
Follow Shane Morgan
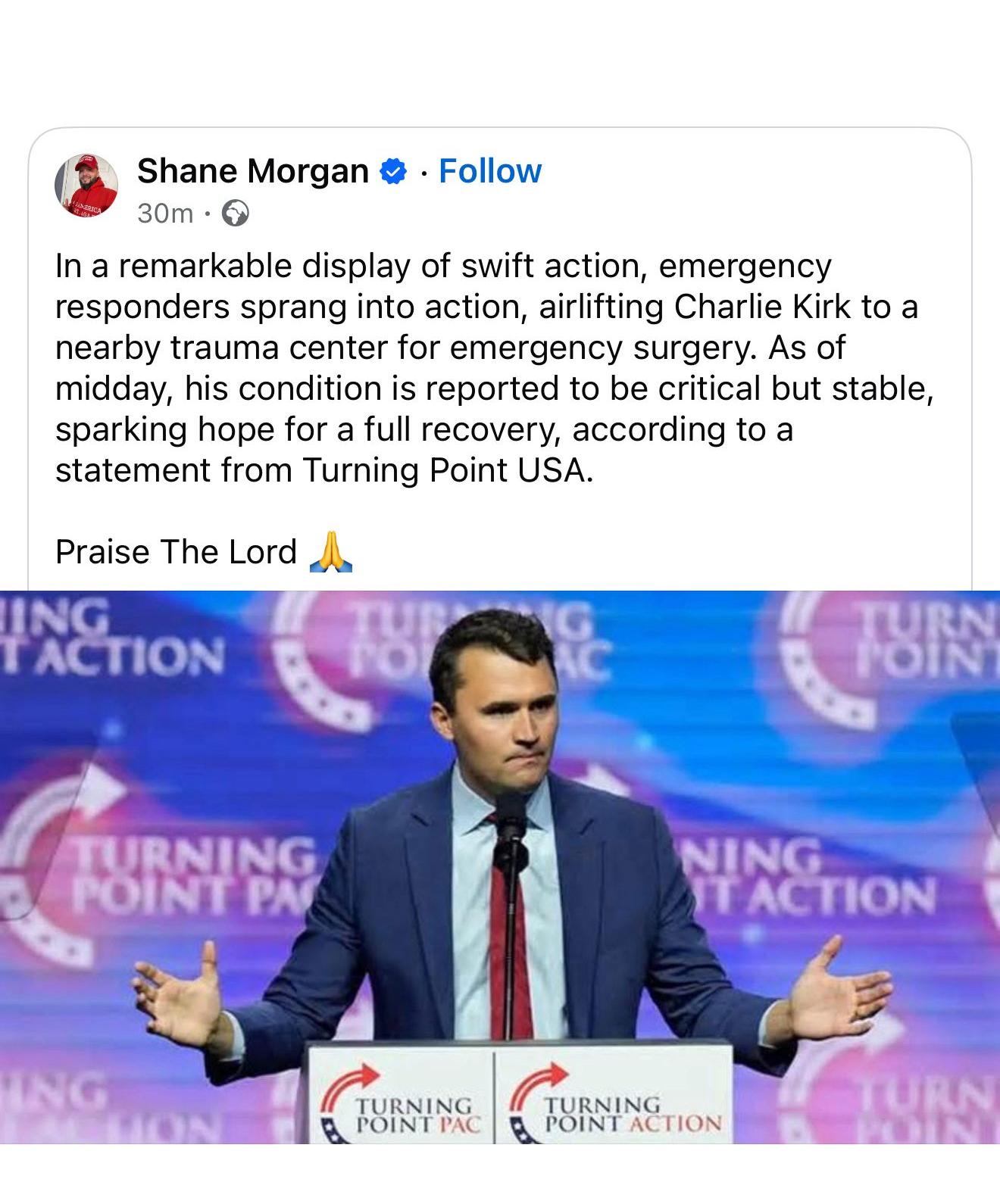tap(490, 171)
